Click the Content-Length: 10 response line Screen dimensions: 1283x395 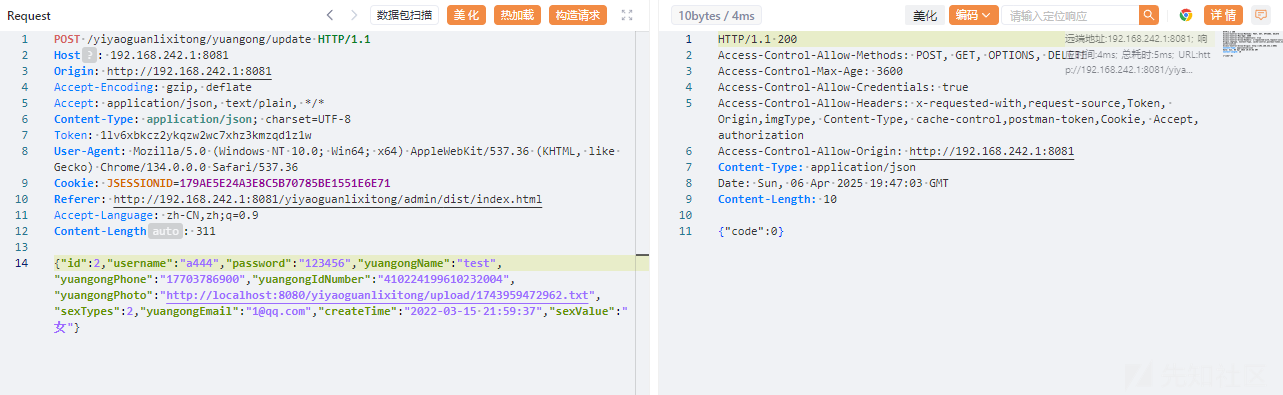[x=777, y=200]
